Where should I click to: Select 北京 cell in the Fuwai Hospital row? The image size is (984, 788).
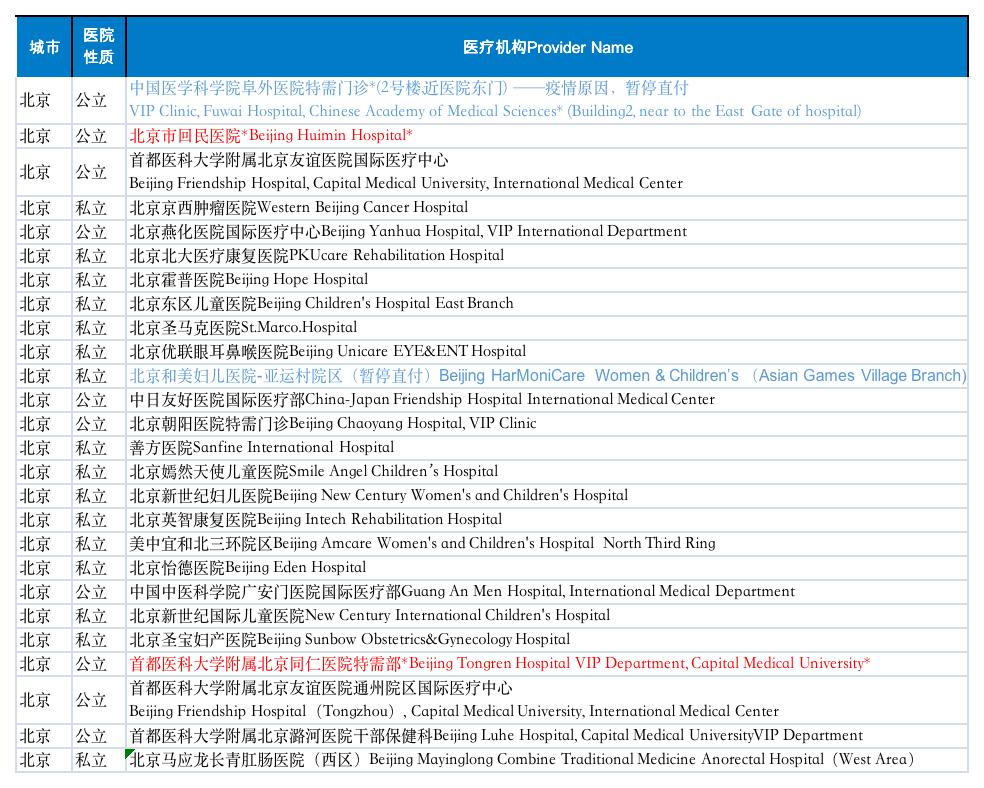pos(44,100)
